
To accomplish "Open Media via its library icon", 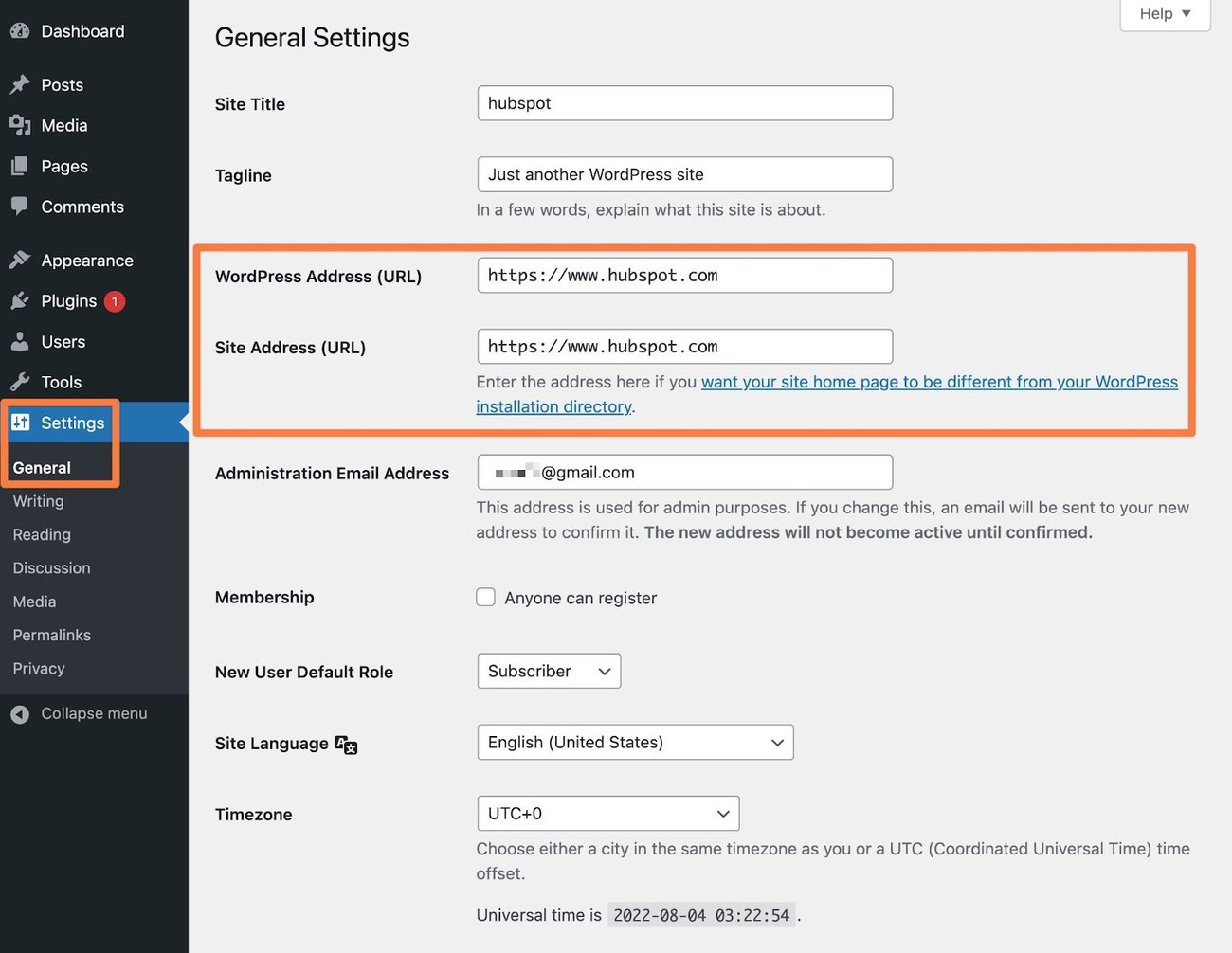I will [x=20, y=125].
